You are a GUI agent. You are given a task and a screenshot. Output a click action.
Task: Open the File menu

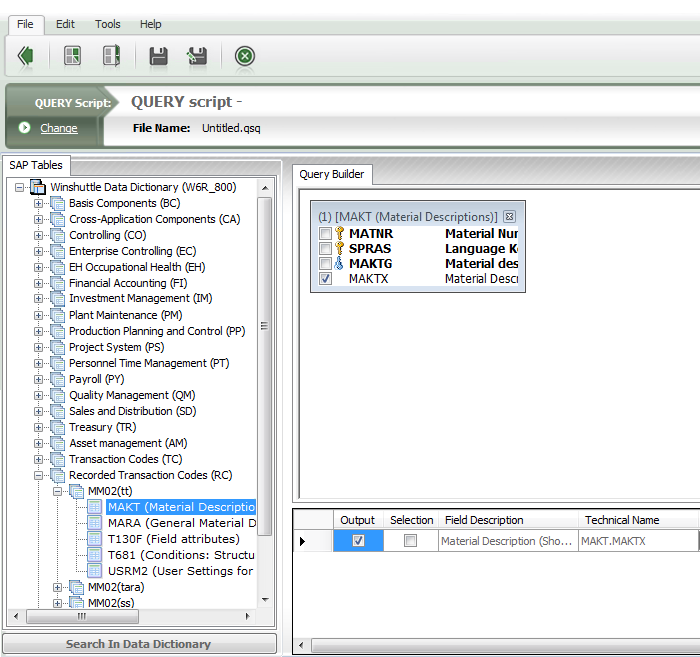pyautogui.click(x=25, y=24)
